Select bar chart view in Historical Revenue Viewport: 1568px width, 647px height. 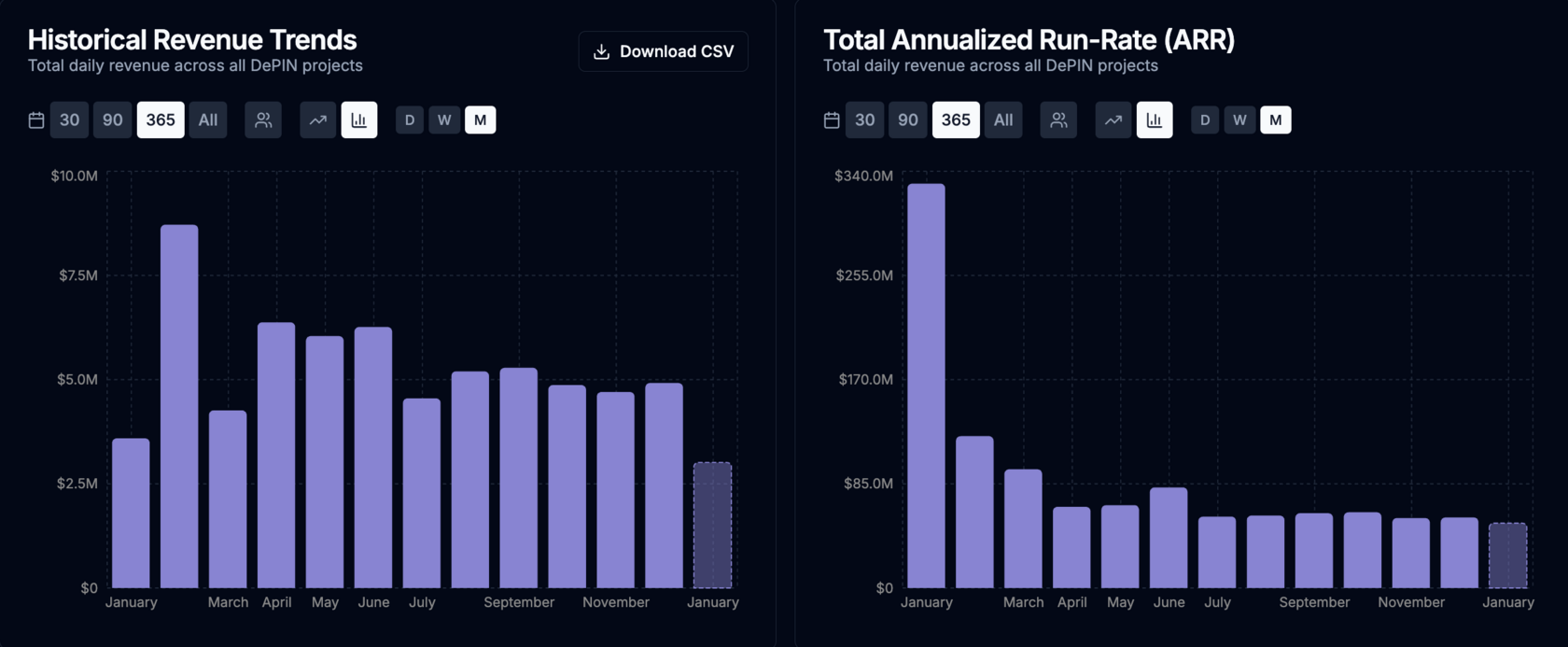point(359,120)
